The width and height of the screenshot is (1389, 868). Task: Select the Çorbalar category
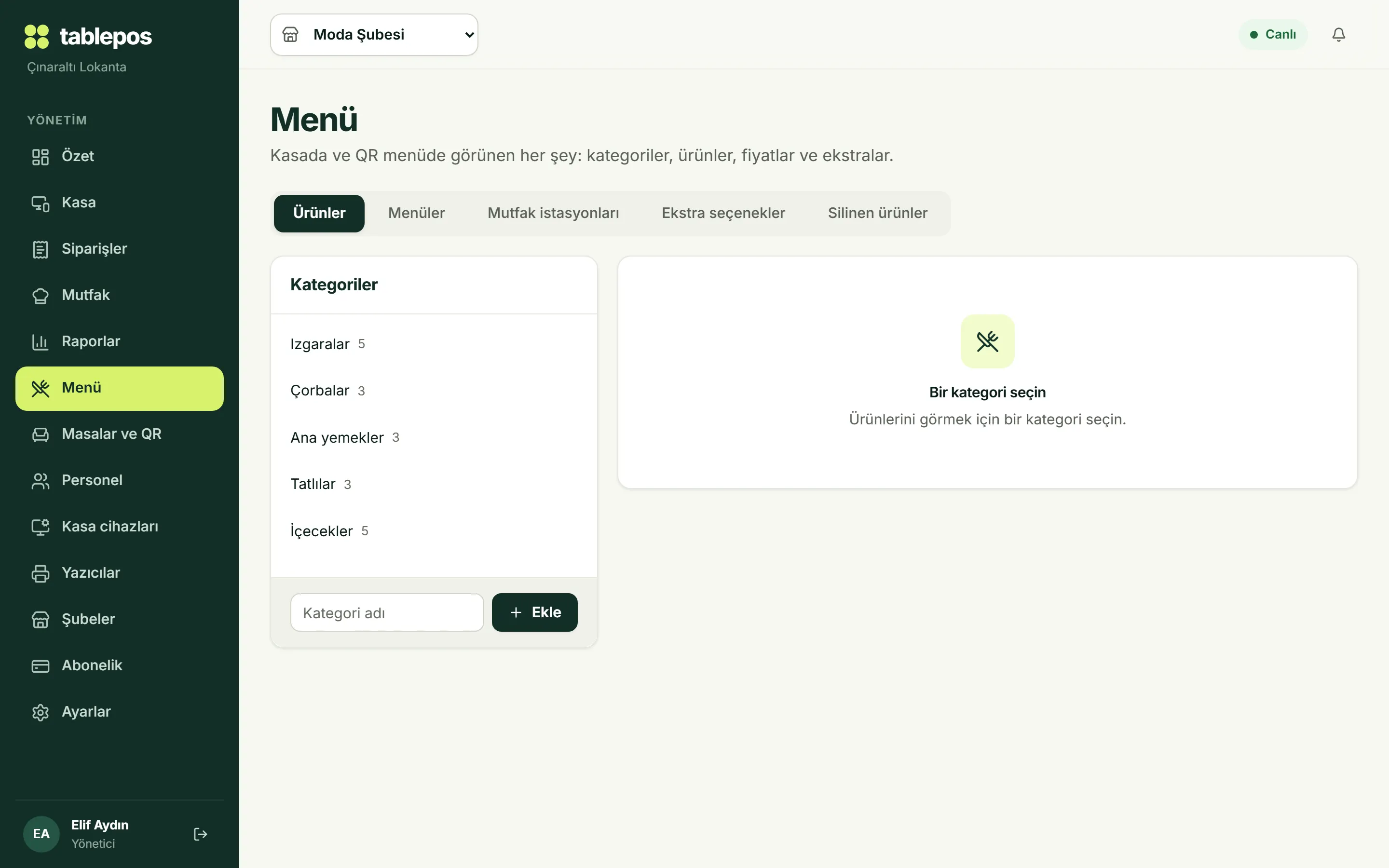(x=434, y=391)
